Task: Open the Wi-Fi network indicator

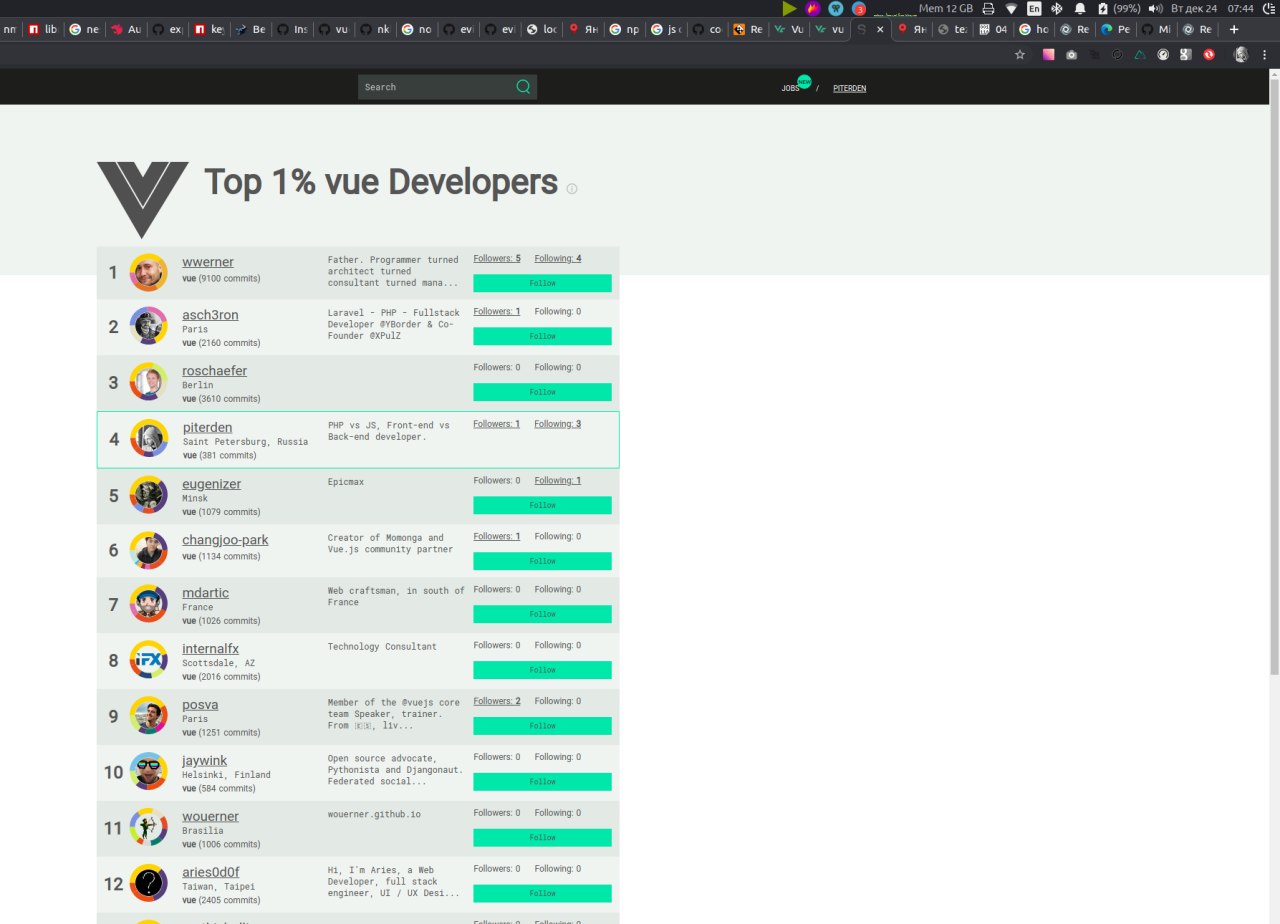Action: 1011,8
